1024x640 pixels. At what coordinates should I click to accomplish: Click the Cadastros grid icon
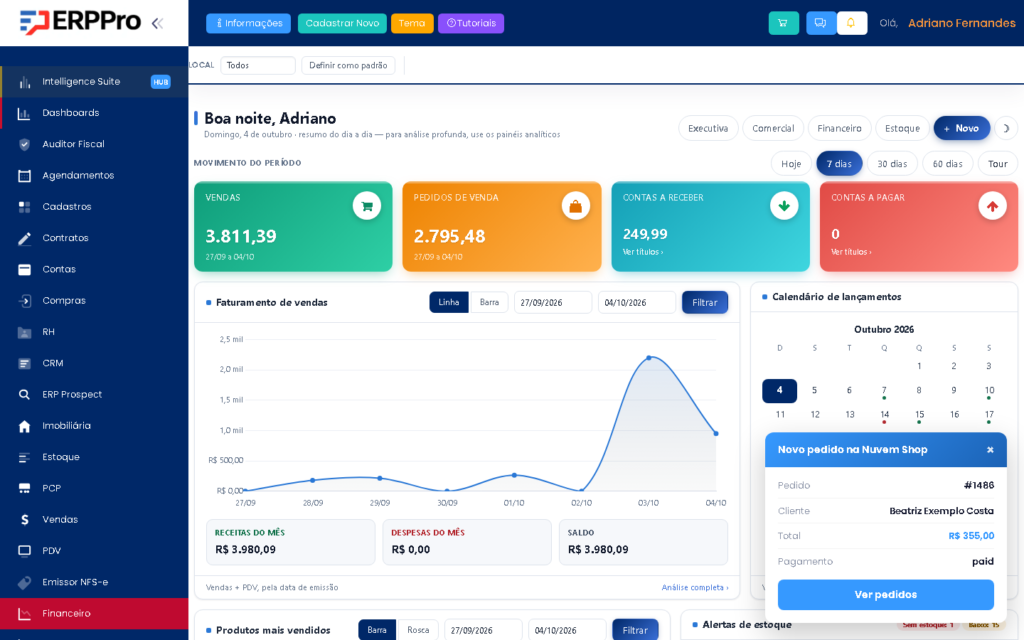coord(24,207)
